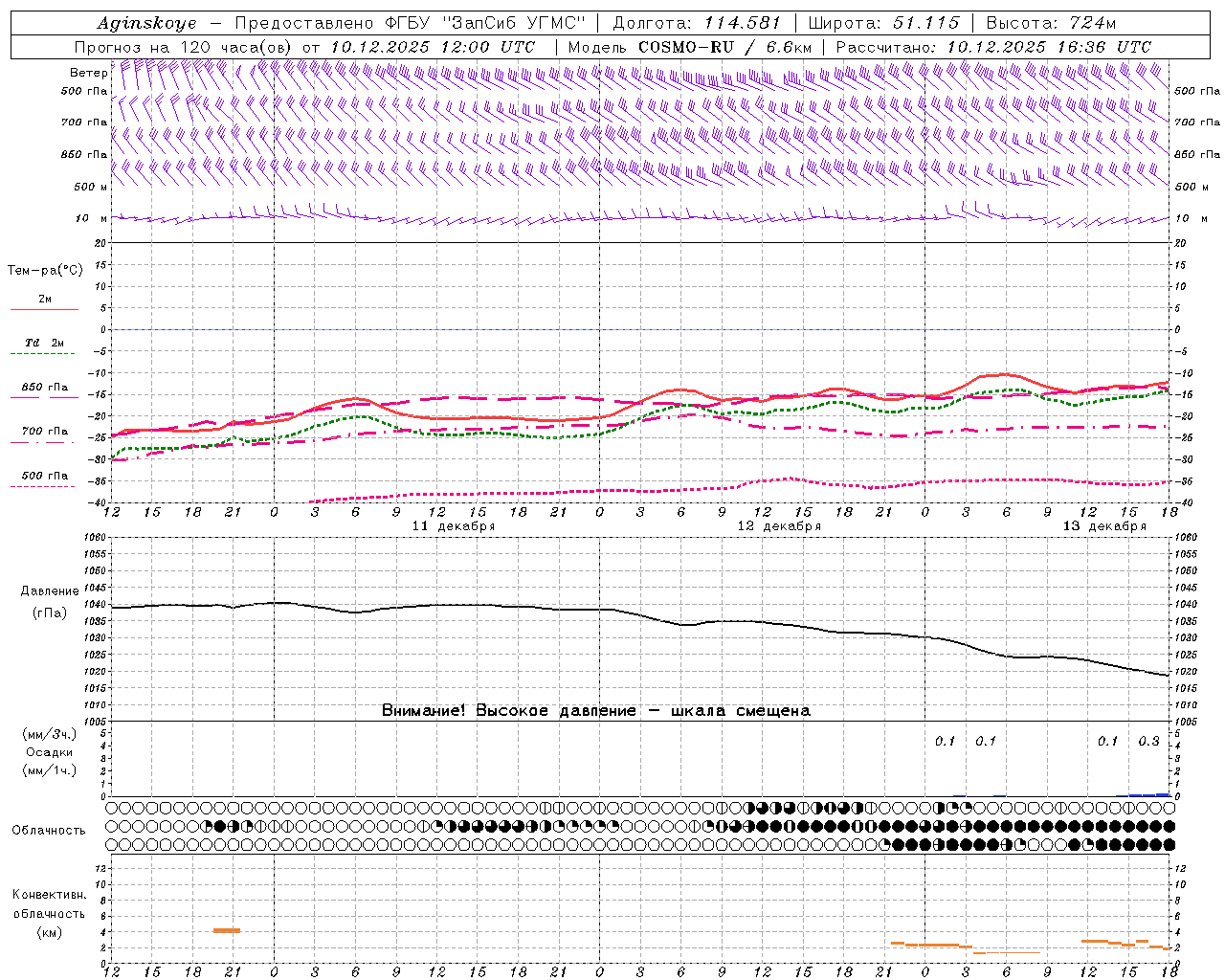Screen dimensions: 1225x980
Task: Click the '11 декабря' date label
Action: pyautogui.click(x=454, y=526)
